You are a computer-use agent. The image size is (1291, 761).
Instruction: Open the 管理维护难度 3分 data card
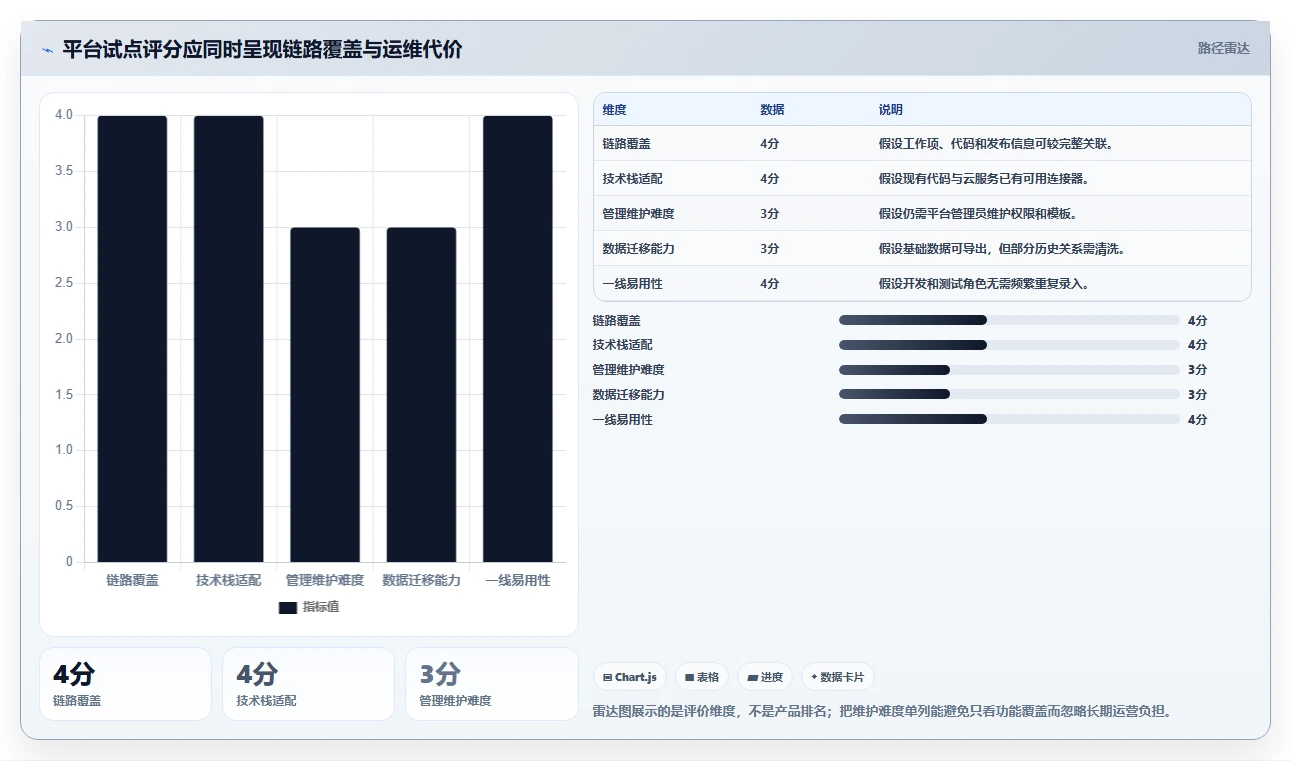[x=492, y=684]
